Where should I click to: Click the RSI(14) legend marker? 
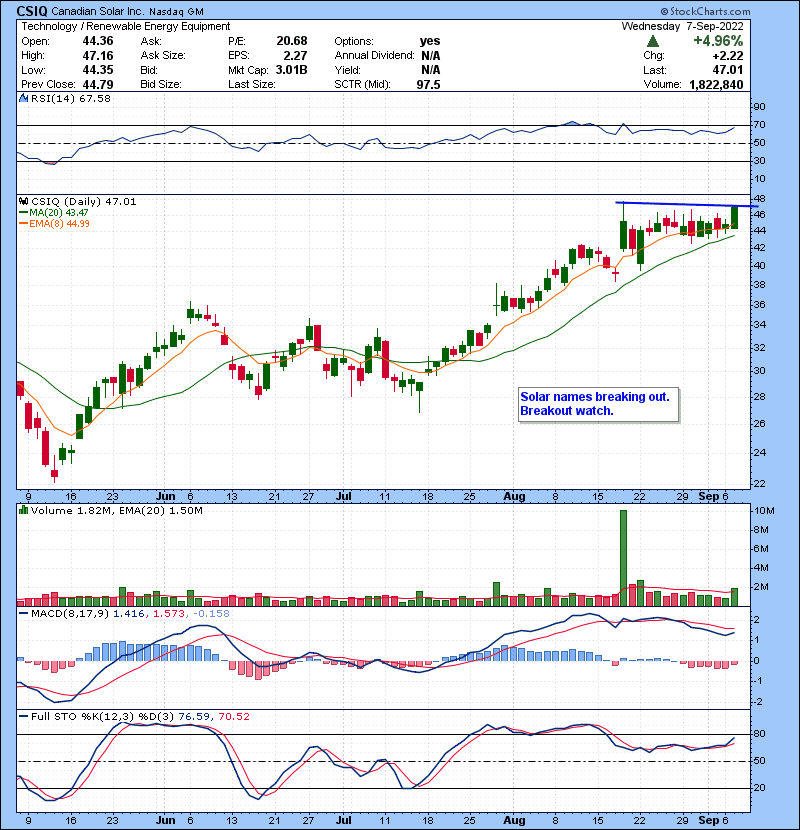(x=23, y=99)
